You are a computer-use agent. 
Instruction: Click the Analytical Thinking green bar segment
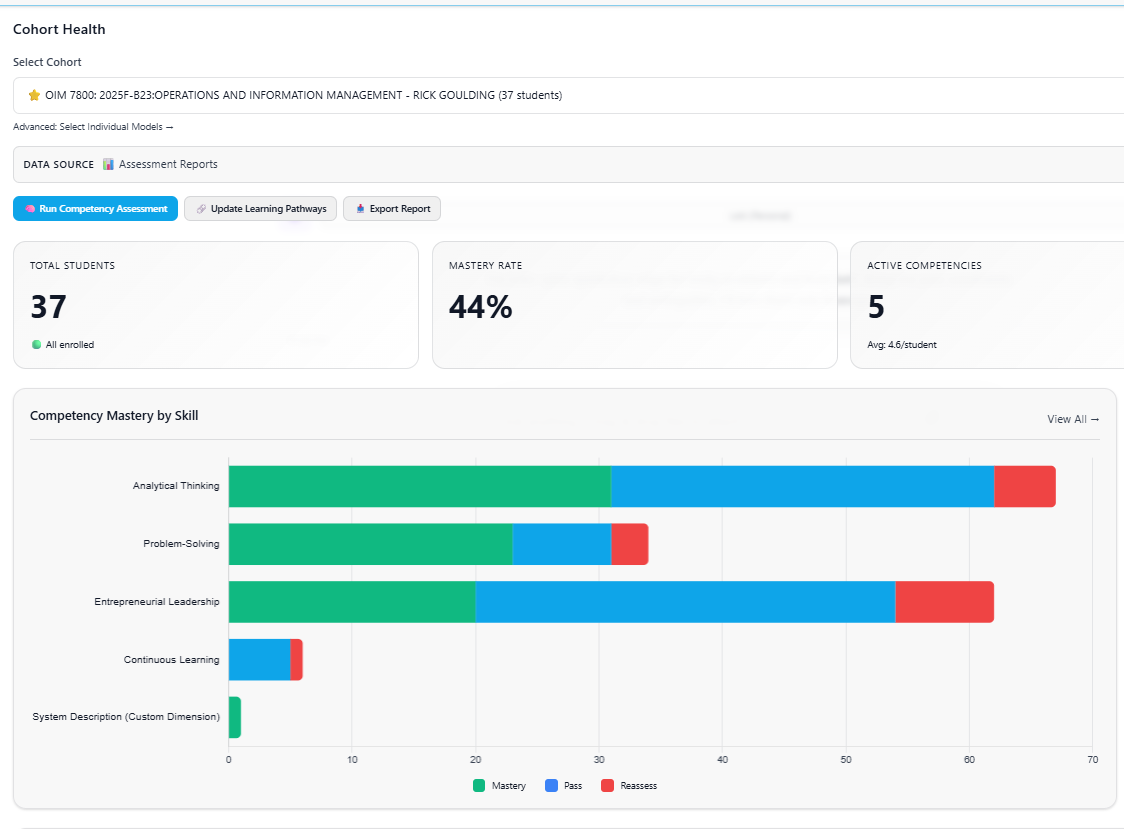(420, 486)
